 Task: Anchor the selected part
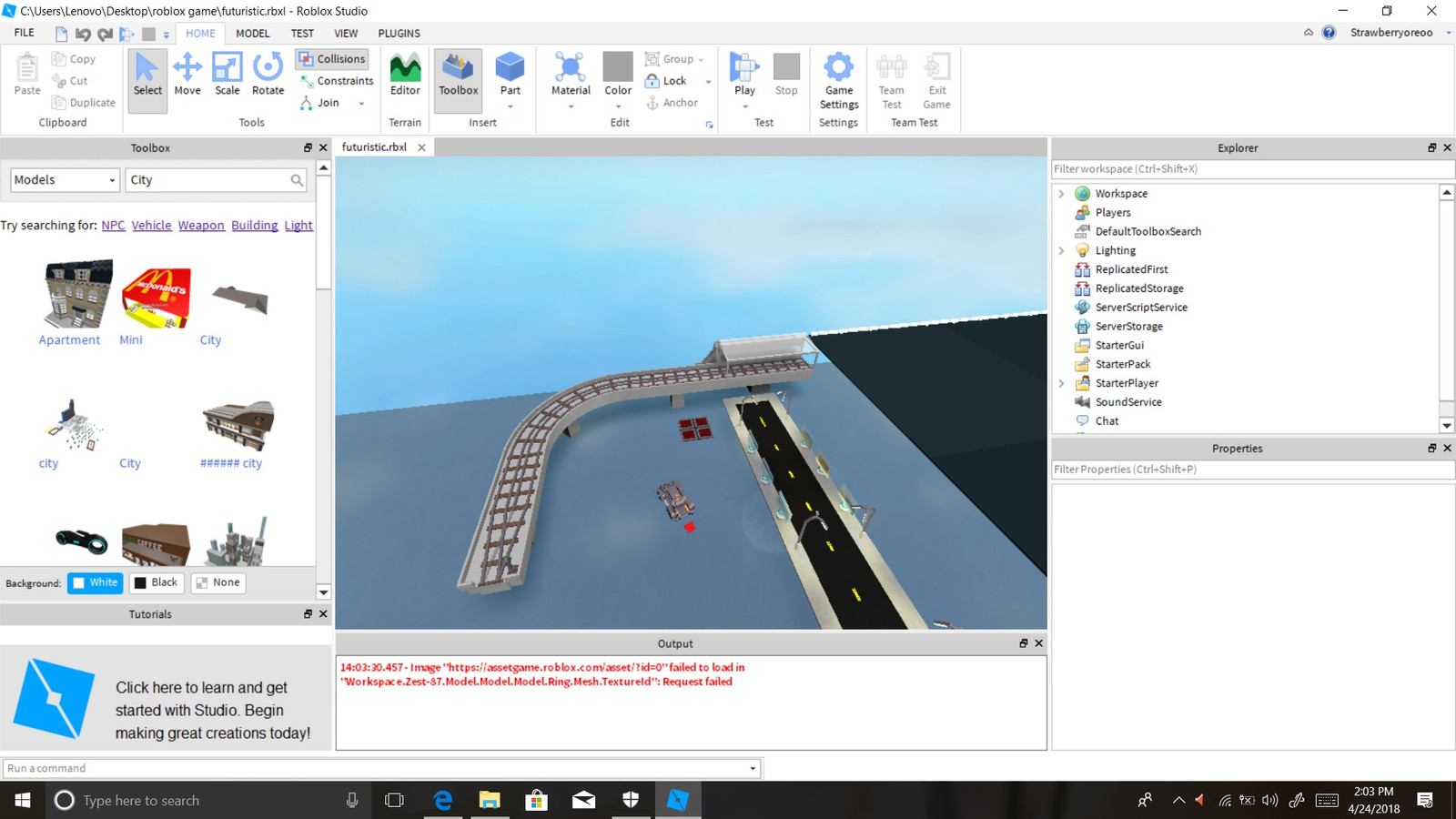coord(672,103)
